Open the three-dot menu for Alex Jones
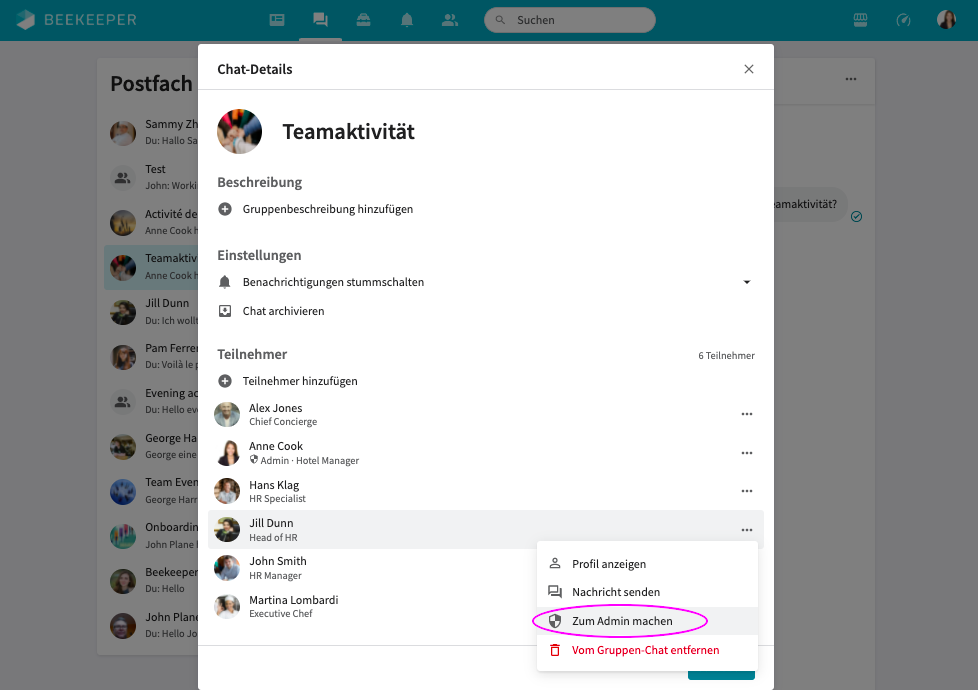 (x=747, y=414)
